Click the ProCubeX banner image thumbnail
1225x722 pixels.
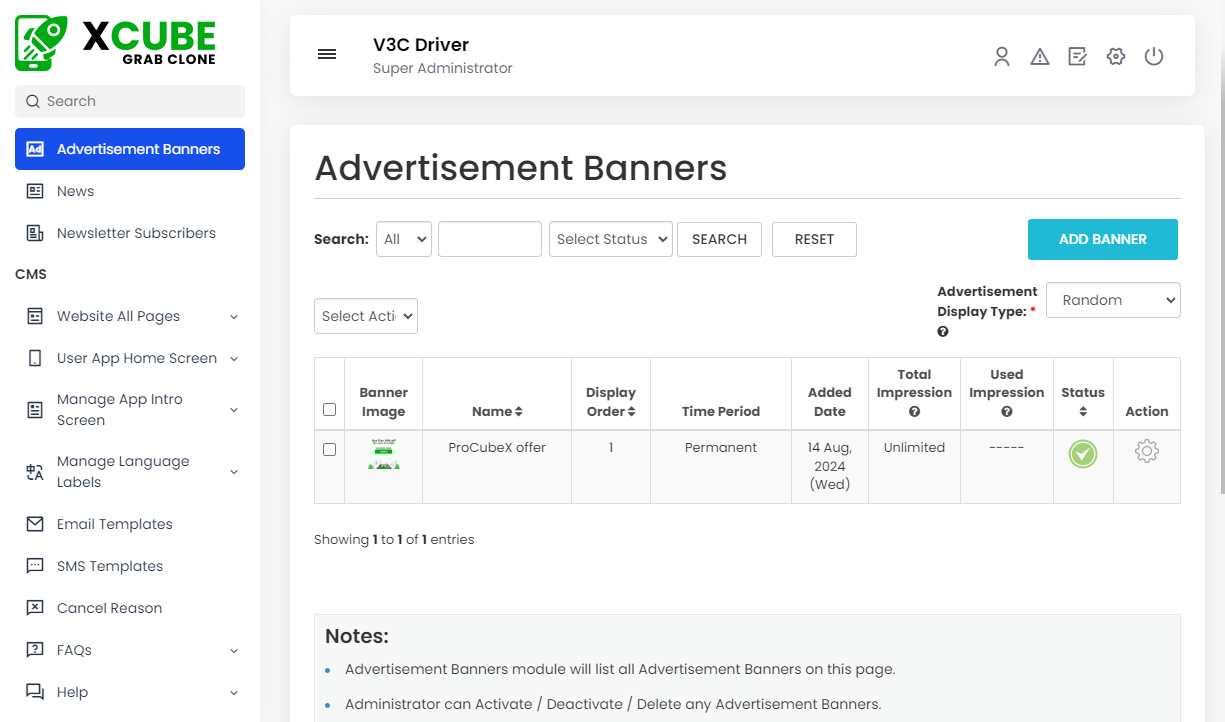tap(384, 453)
